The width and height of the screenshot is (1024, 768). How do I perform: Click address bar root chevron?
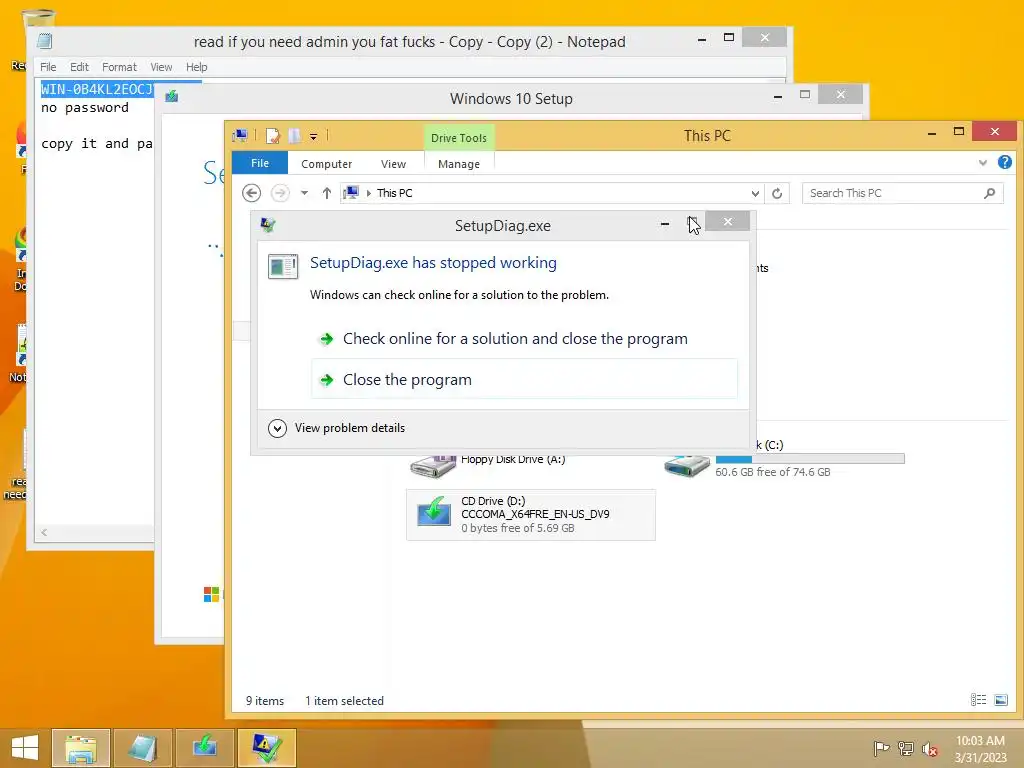(369, 193)
